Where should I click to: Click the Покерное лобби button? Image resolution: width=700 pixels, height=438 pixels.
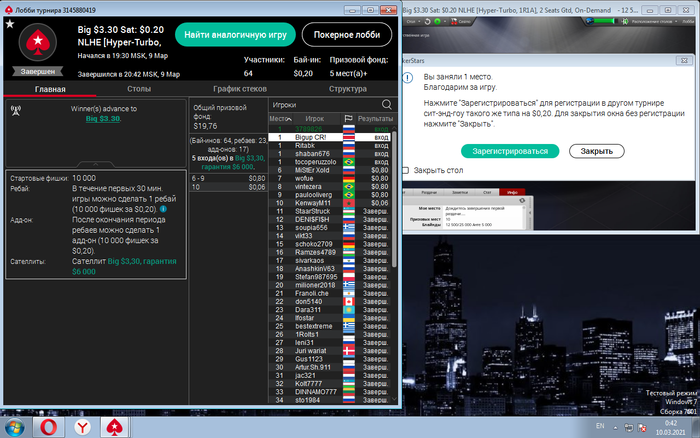tap(347, 34)
